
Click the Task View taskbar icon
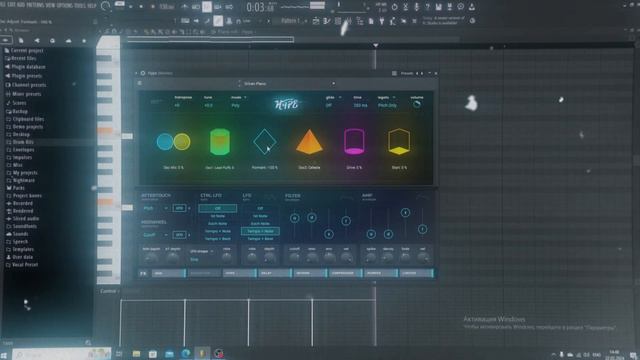(x=119, y=354)
